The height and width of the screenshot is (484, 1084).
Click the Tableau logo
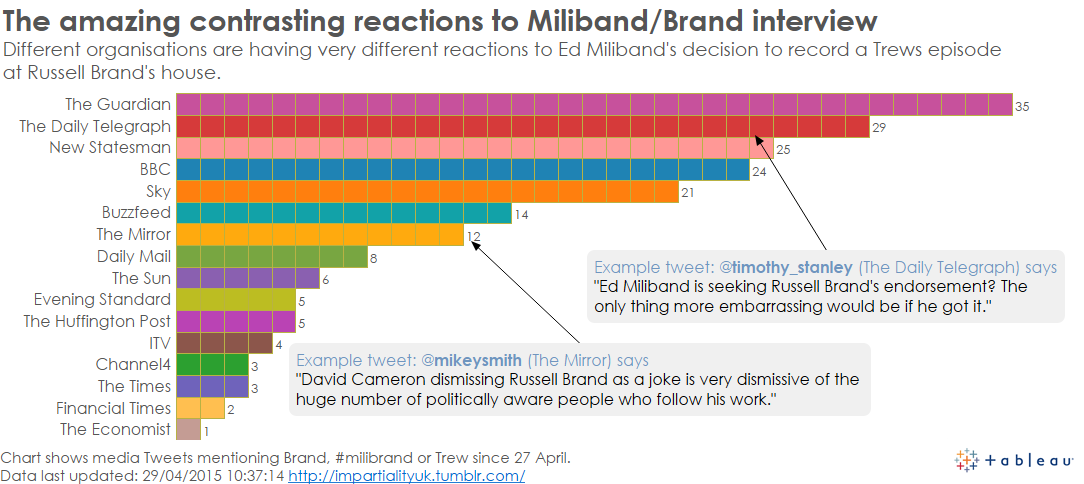coord(1012,460)
